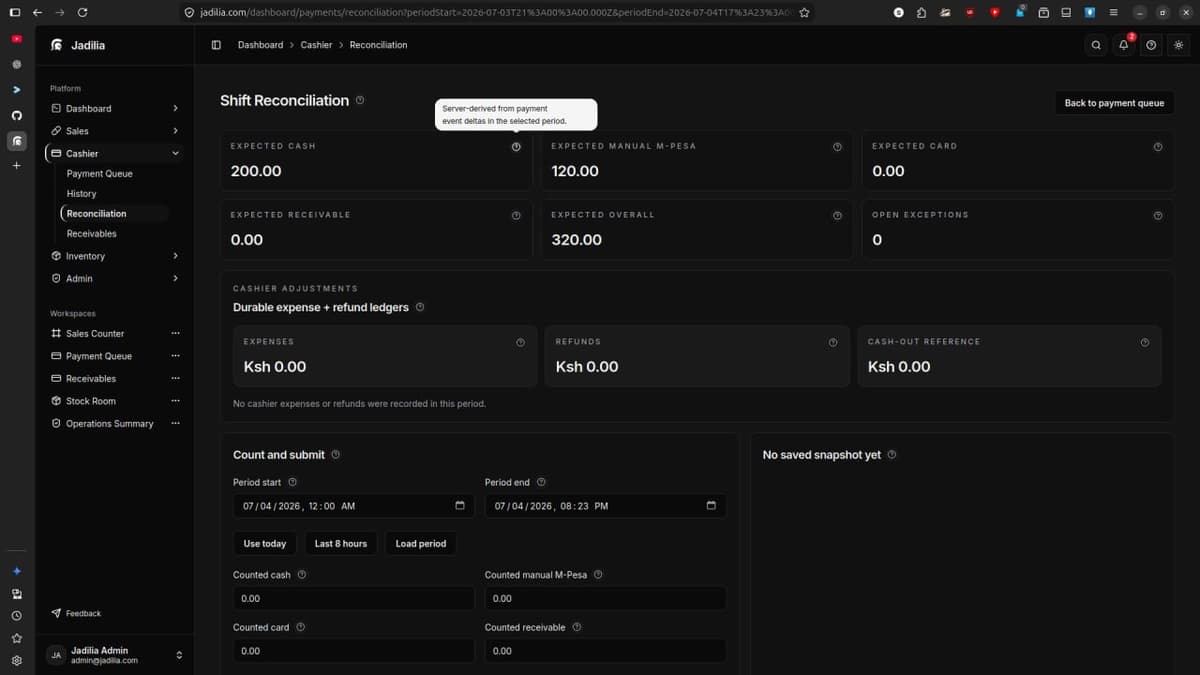The image size is (1200, 675).
Task: Click info icon beside No saved snapshot yet
Action: pyautogui.click(x=892, y=455)
